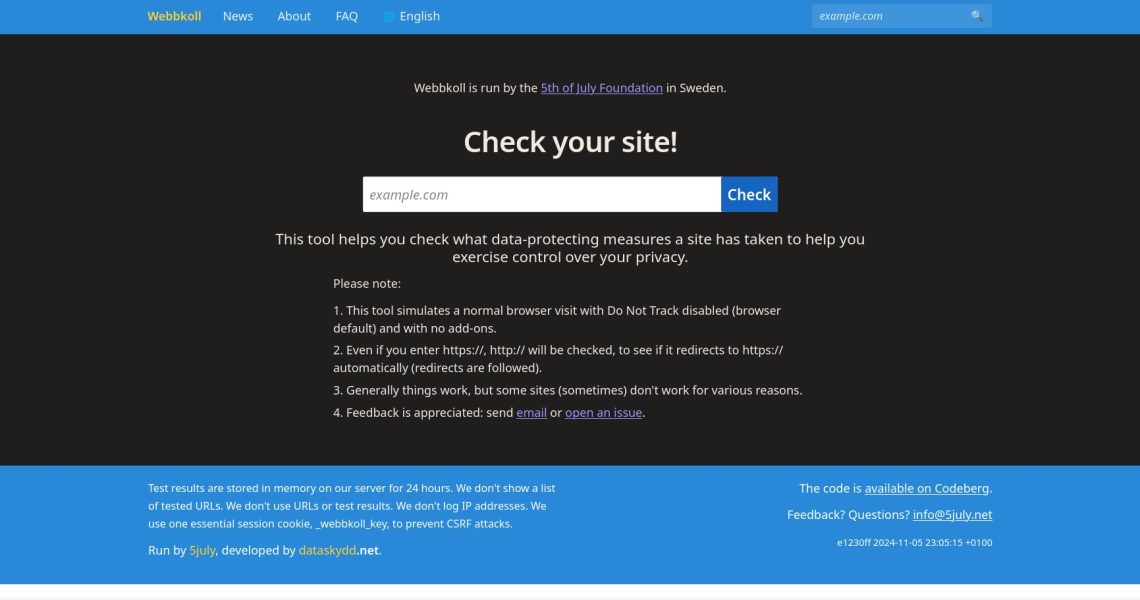Navigate to the FAQ page

(x=347, y=16)
